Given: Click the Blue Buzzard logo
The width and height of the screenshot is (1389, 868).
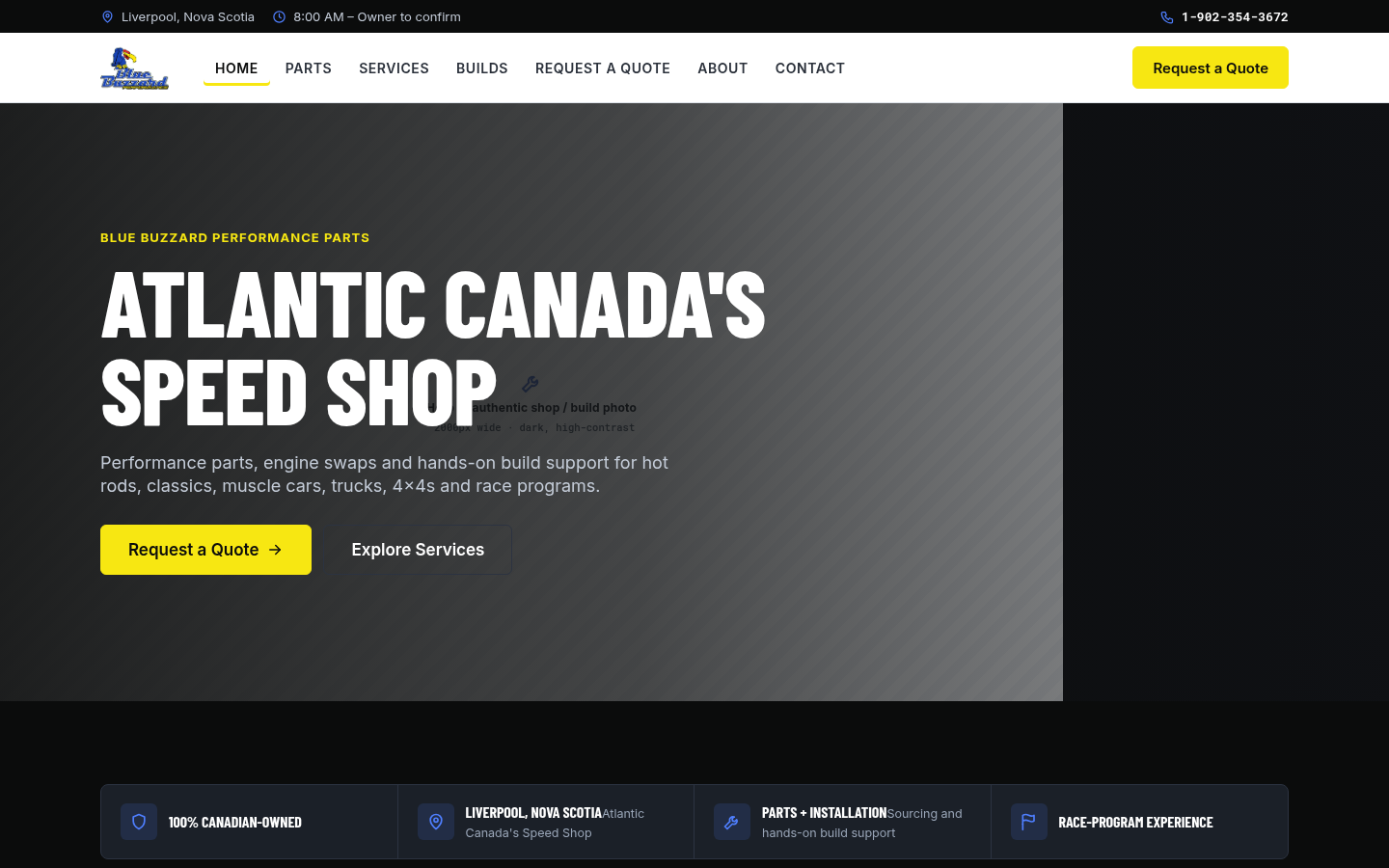Looking at the screenshot, I should click(135, 68).
